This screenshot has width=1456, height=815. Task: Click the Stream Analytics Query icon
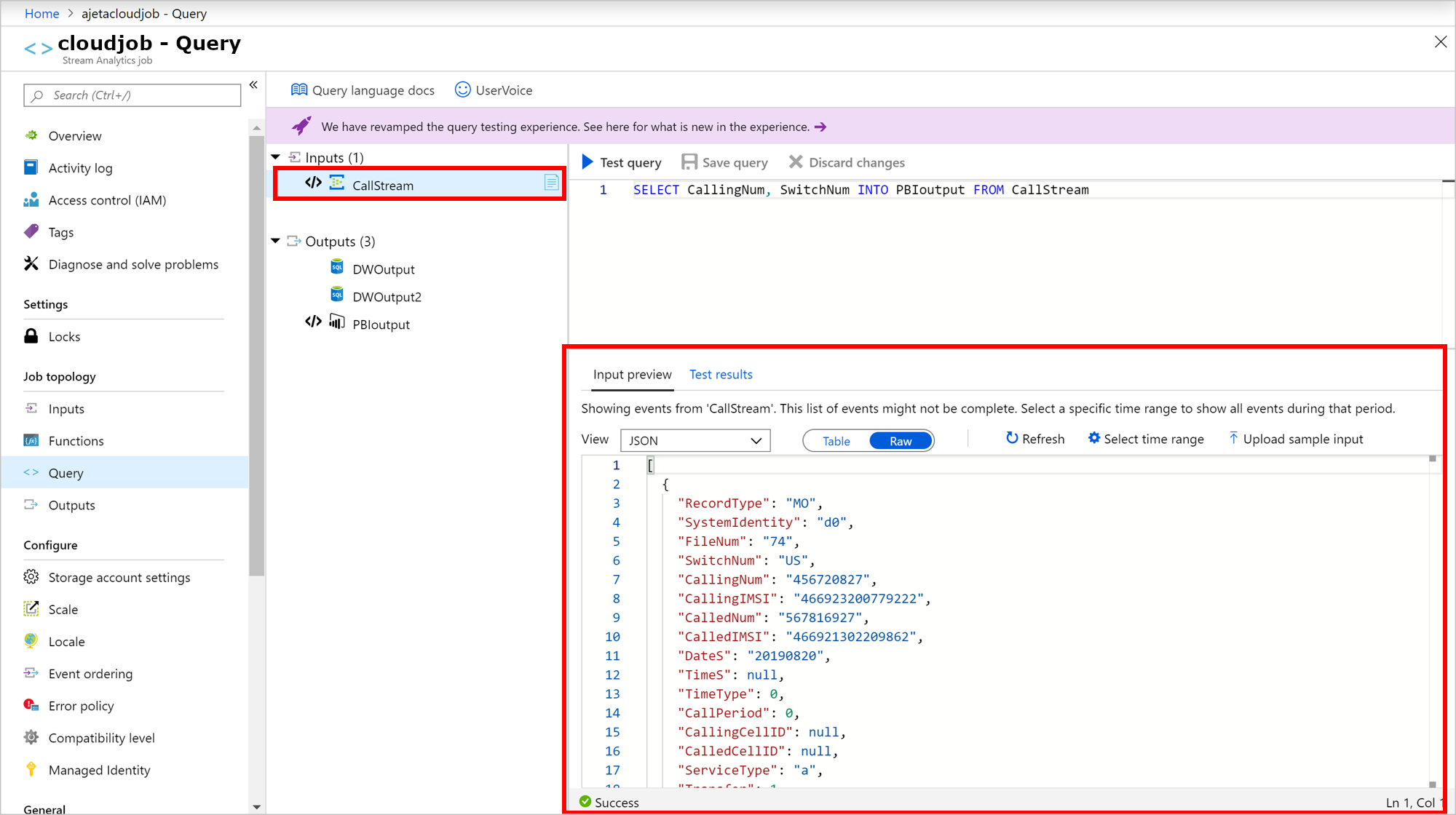pos(31,473)
